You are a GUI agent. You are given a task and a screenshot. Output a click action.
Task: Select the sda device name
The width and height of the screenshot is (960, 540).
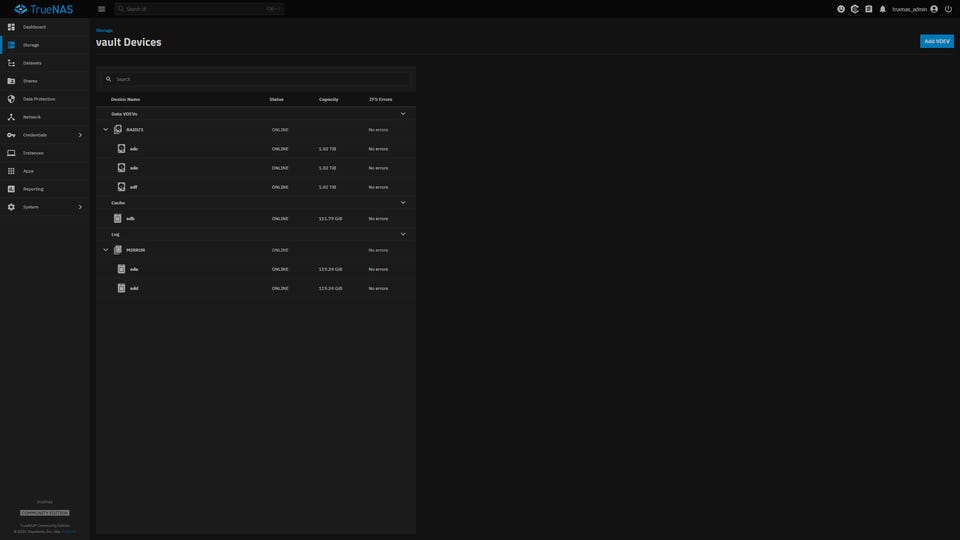coord(133,269)
